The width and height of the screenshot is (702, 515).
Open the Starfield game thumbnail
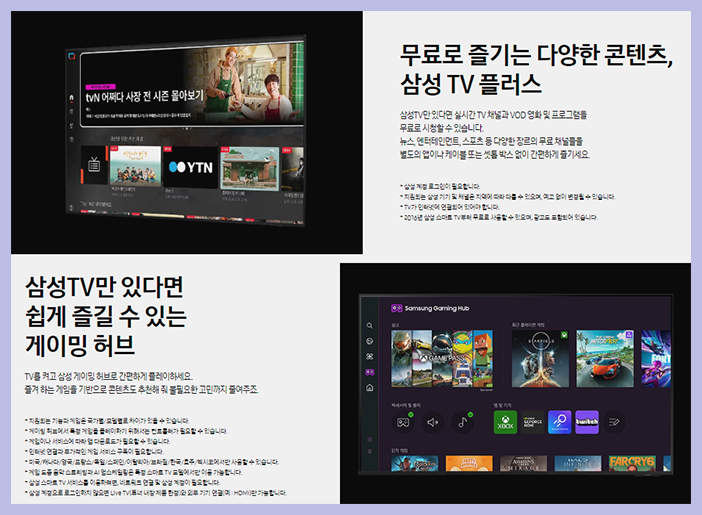pos(540,359)
